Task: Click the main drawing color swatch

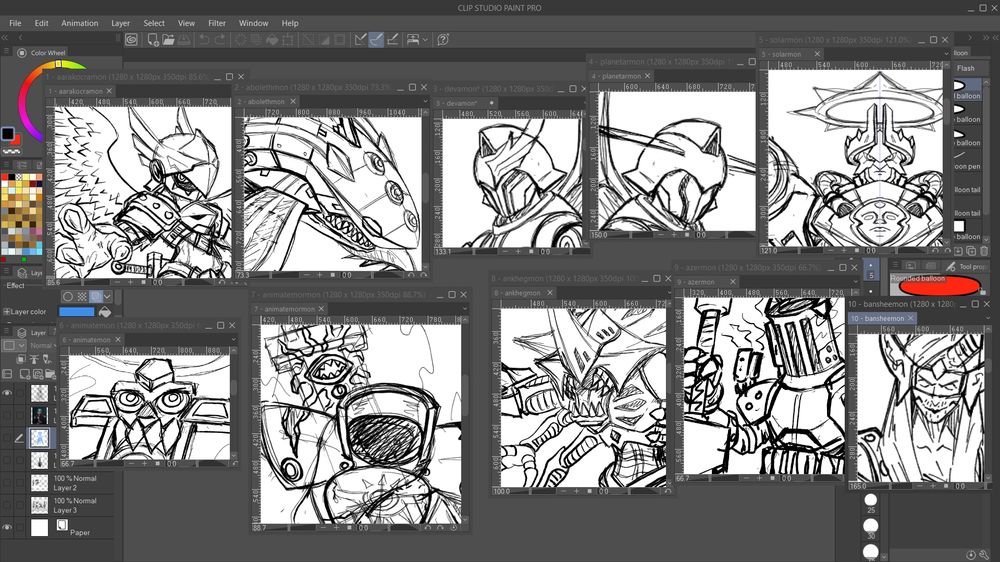Action: pyautogui.click(x=8, y=133)
